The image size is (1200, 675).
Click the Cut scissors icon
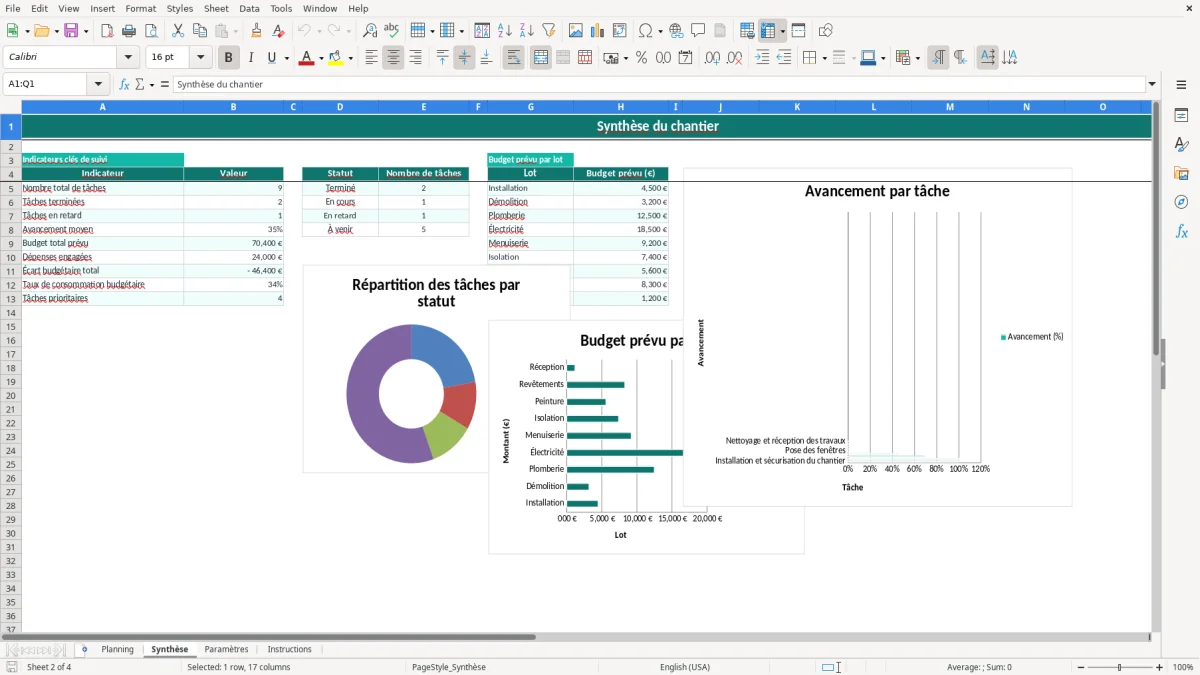pyautogui.click(x=178, y=31)
